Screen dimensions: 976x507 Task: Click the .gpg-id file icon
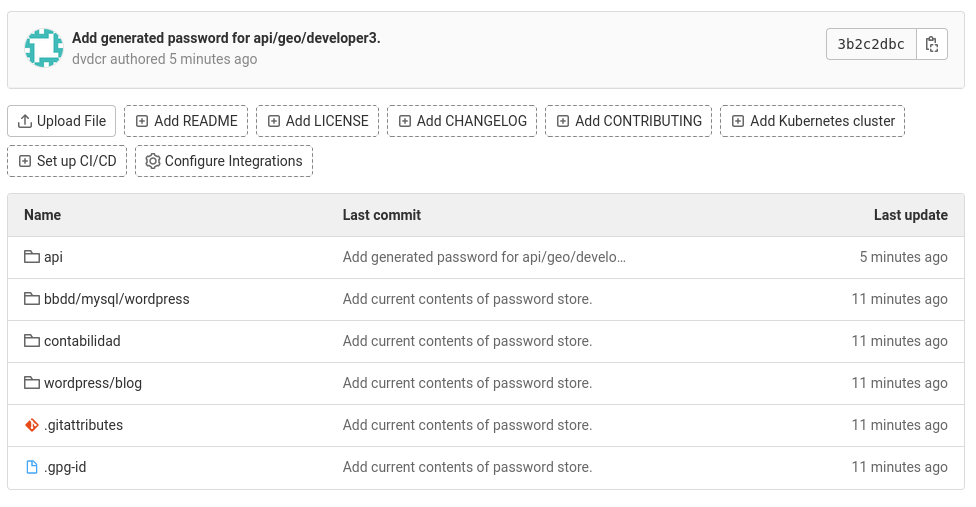coord(32,467)
